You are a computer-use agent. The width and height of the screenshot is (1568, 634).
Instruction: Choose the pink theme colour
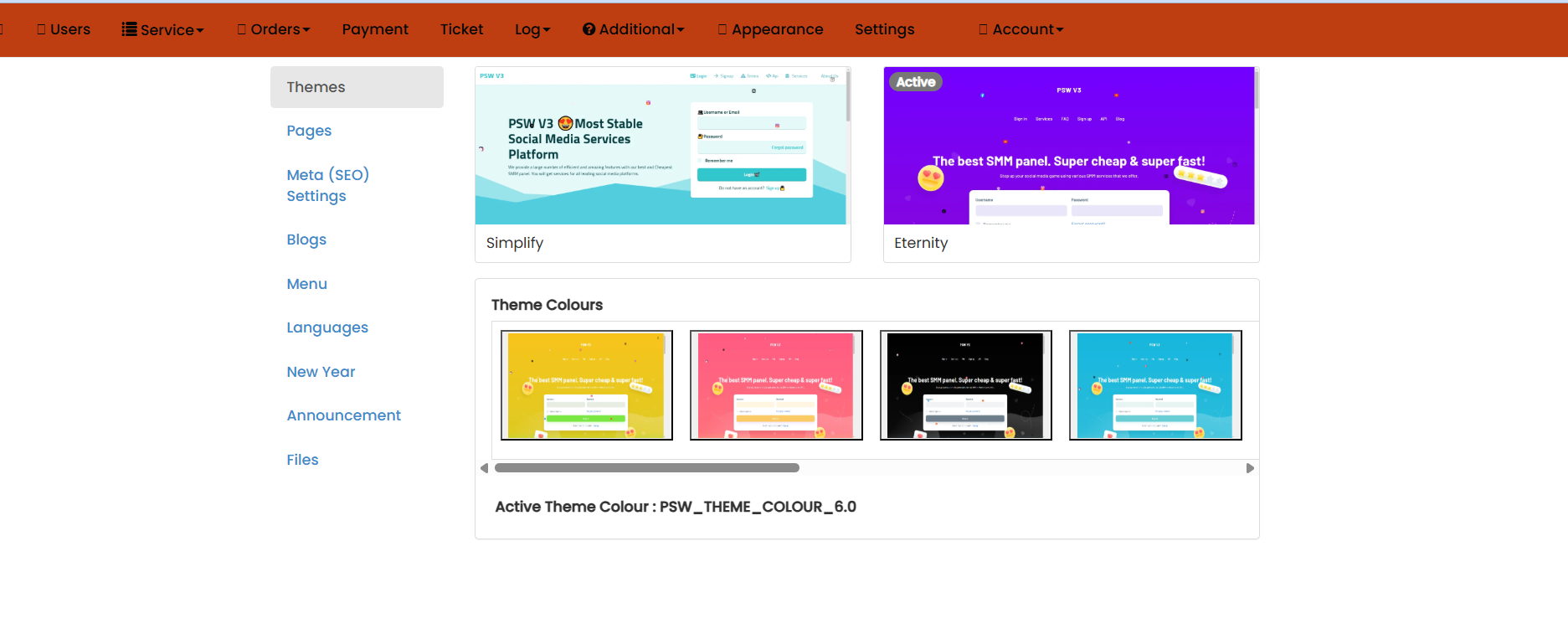(x=776, y=385)
